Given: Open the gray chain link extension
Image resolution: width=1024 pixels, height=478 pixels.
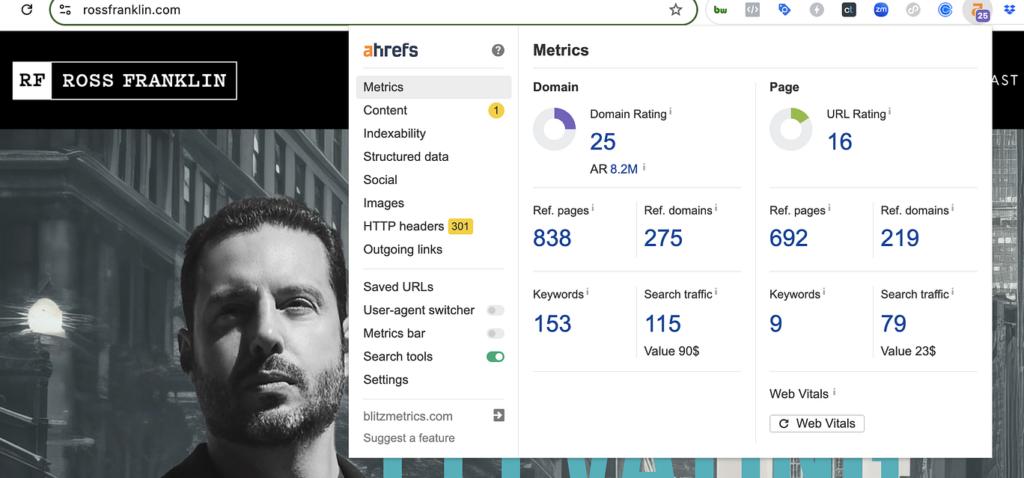Looking at the screenshot, I should click(x=913, y=10).
